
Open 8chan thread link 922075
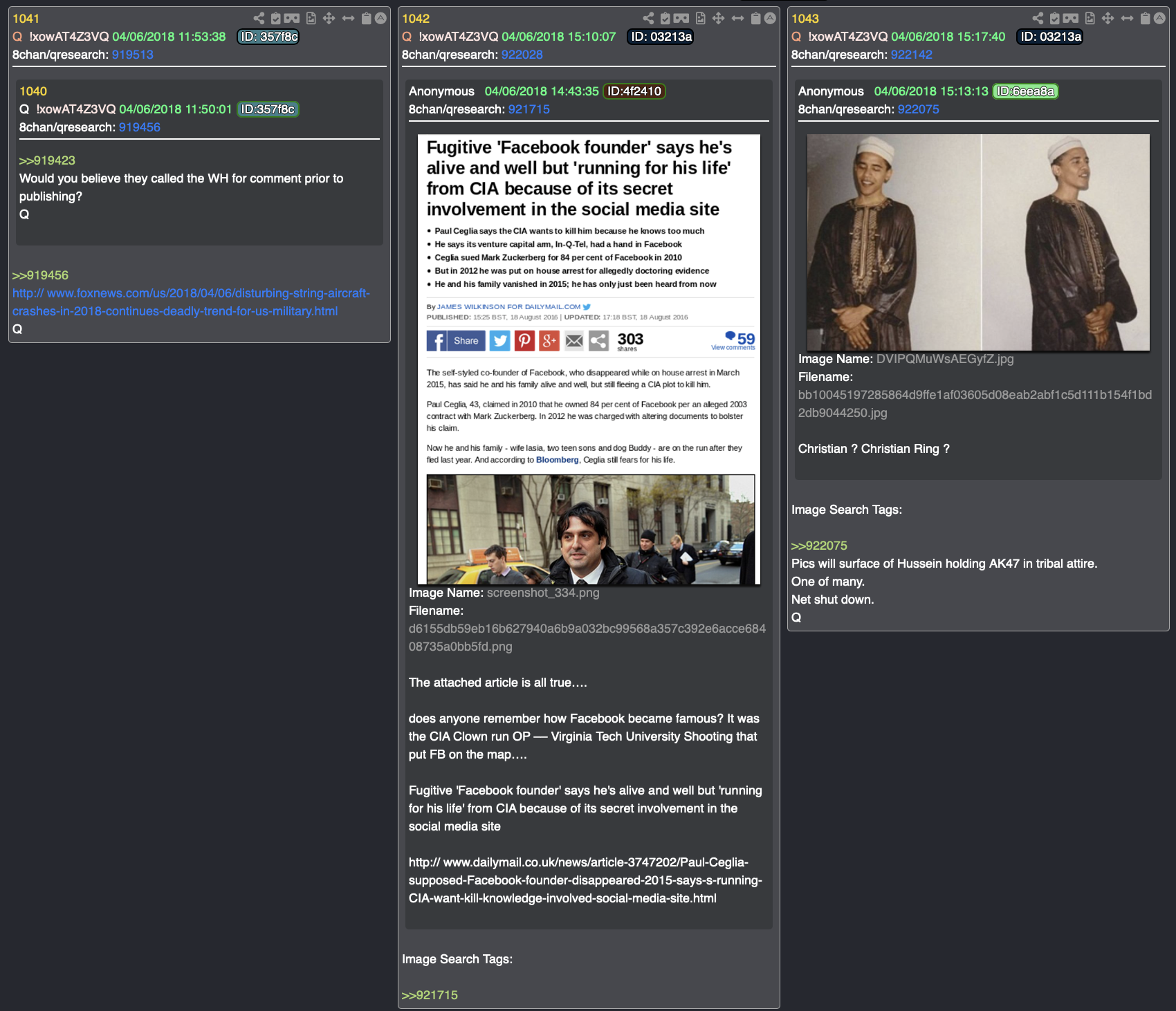point(919,109)
